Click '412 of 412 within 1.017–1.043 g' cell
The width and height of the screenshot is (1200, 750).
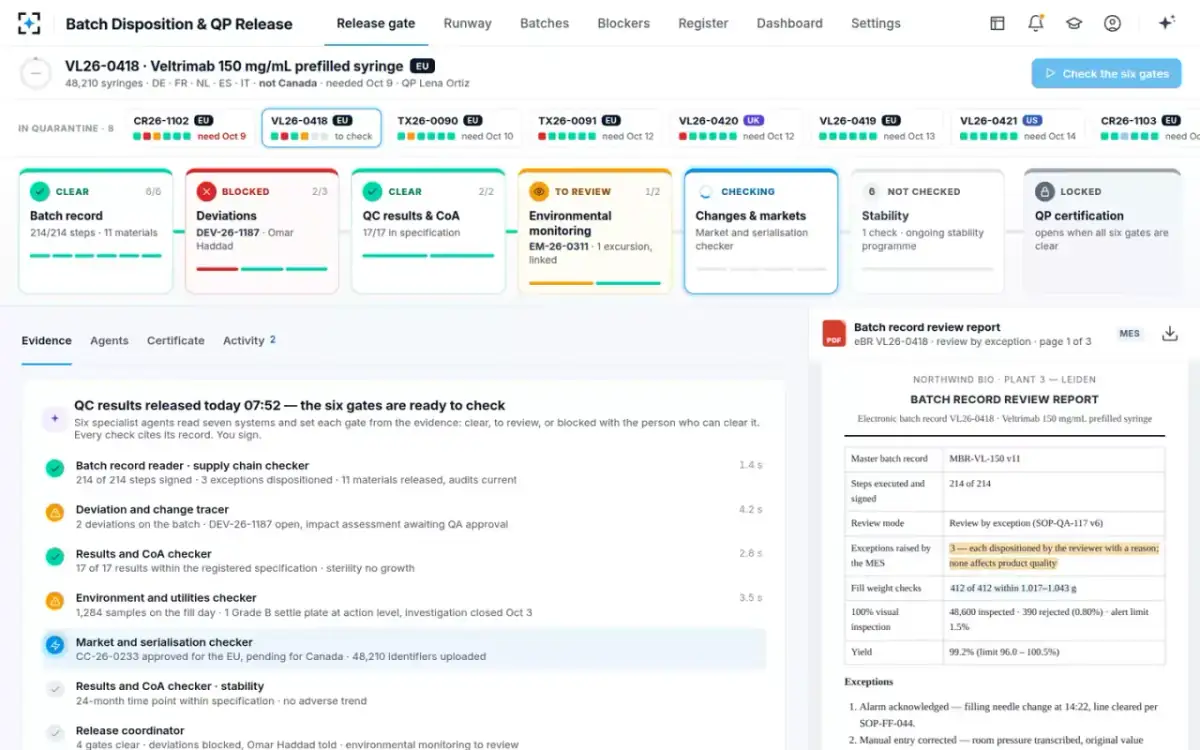[x=1054, y=588]
